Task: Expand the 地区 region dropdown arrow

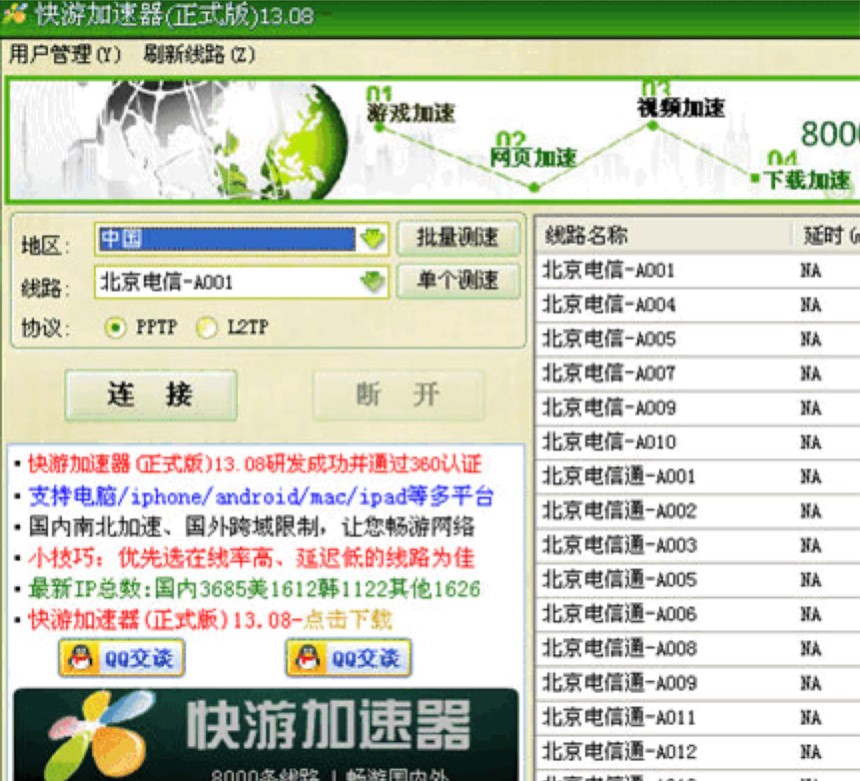Action: [x=372, y=239]
